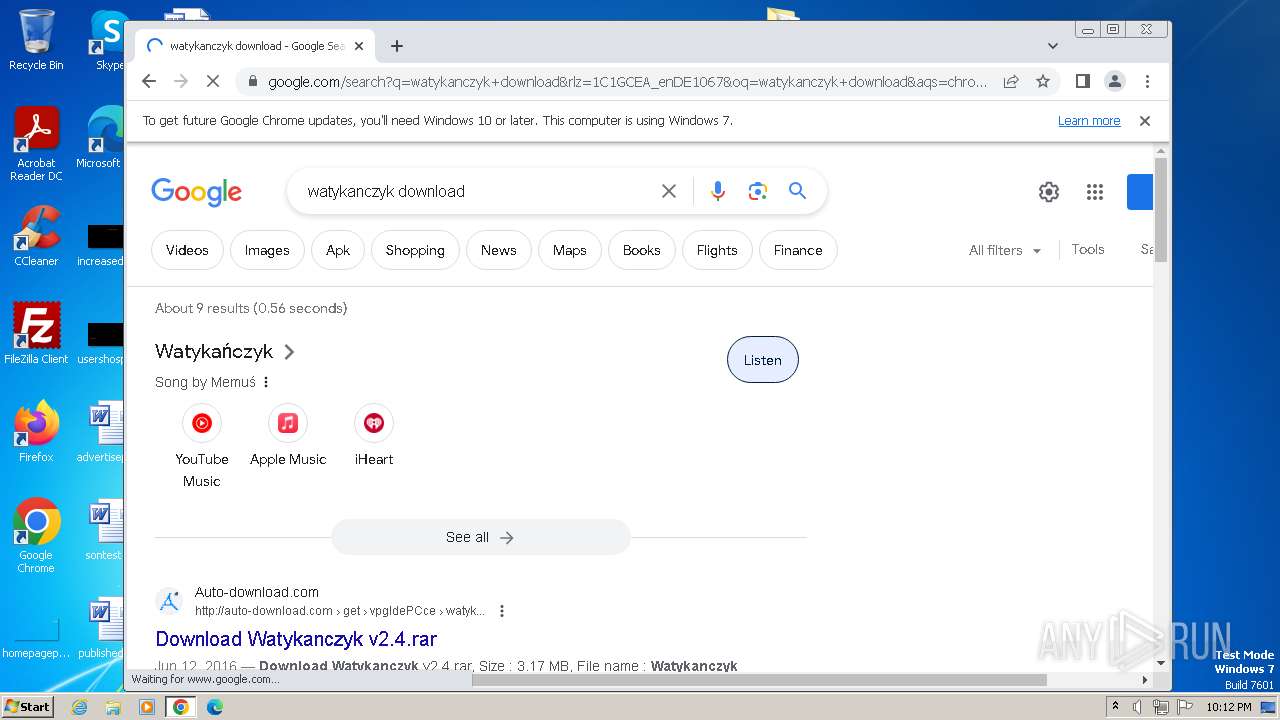Viewport: 1280px width, 720px height.
Task: Open Download Watykanczyk v2.4.rar result
Action: [296, 638]
